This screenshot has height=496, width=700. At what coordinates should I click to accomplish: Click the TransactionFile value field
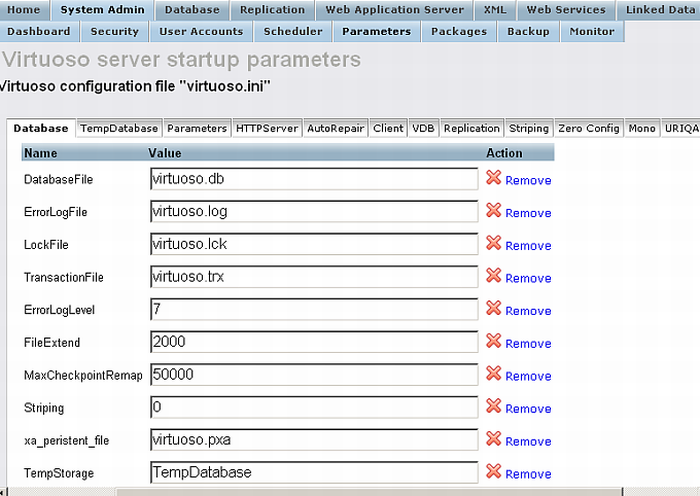click(314, 276)
